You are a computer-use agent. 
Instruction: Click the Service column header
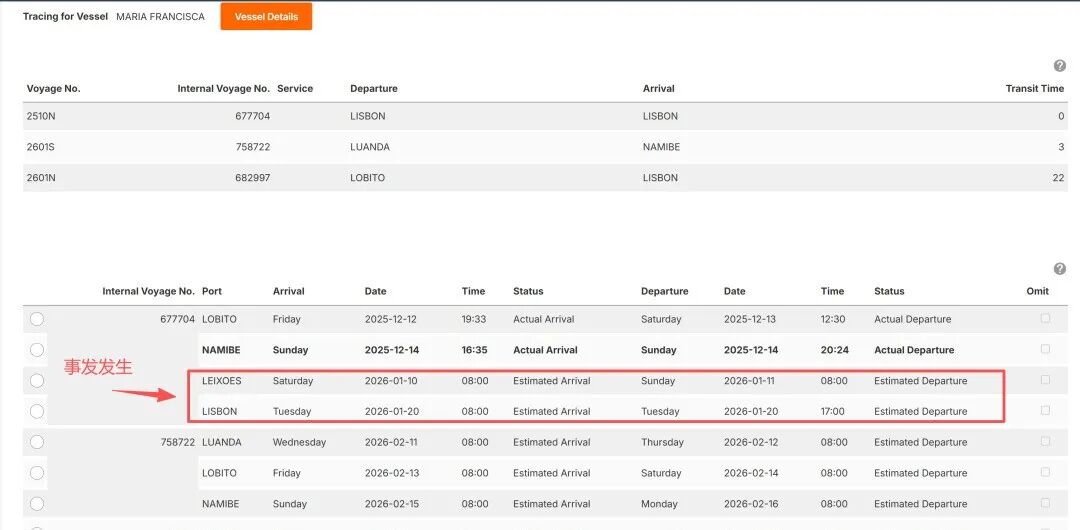pos(295,89)
